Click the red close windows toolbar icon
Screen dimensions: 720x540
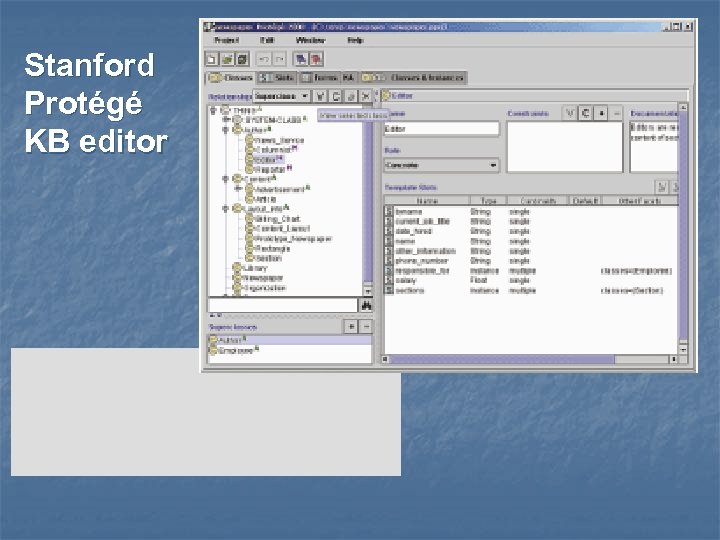[316, 59]
